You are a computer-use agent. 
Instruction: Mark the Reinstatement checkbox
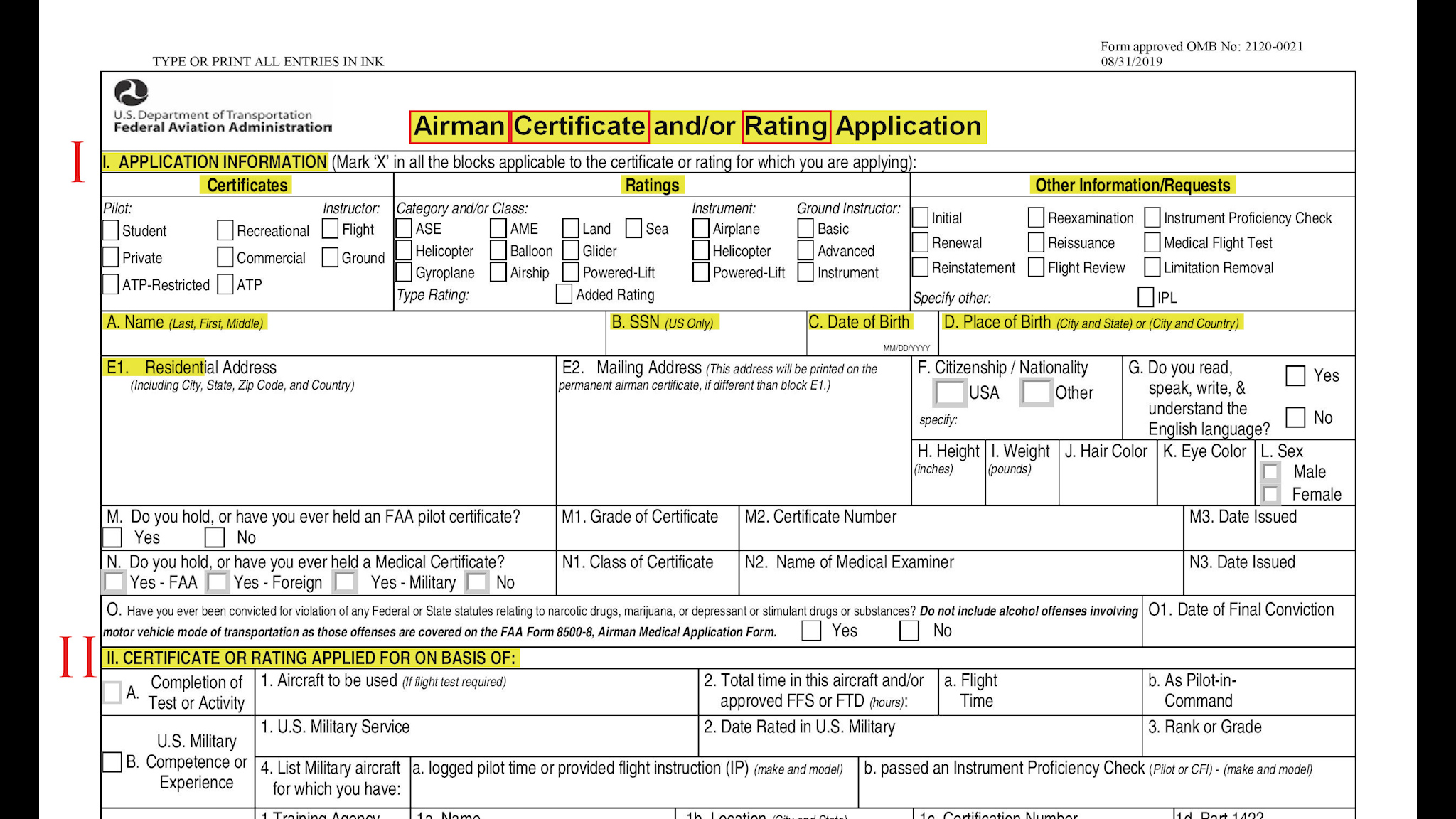click(x=920, y=267)
